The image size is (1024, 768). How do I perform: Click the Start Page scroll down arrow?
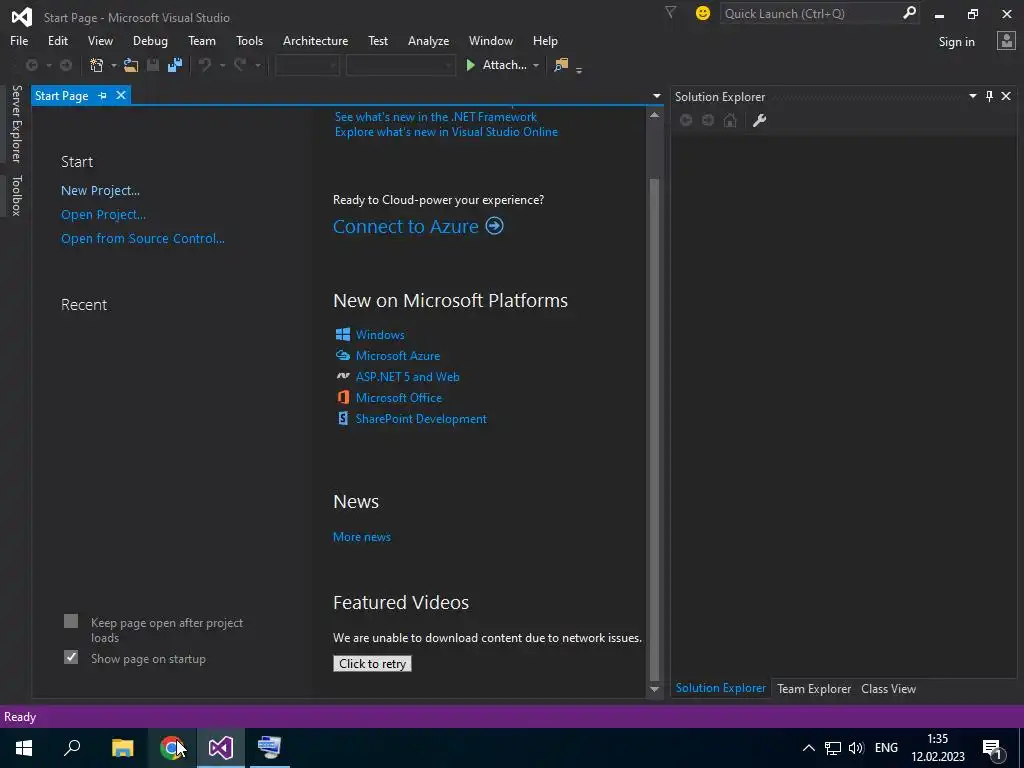click(654, 690)
